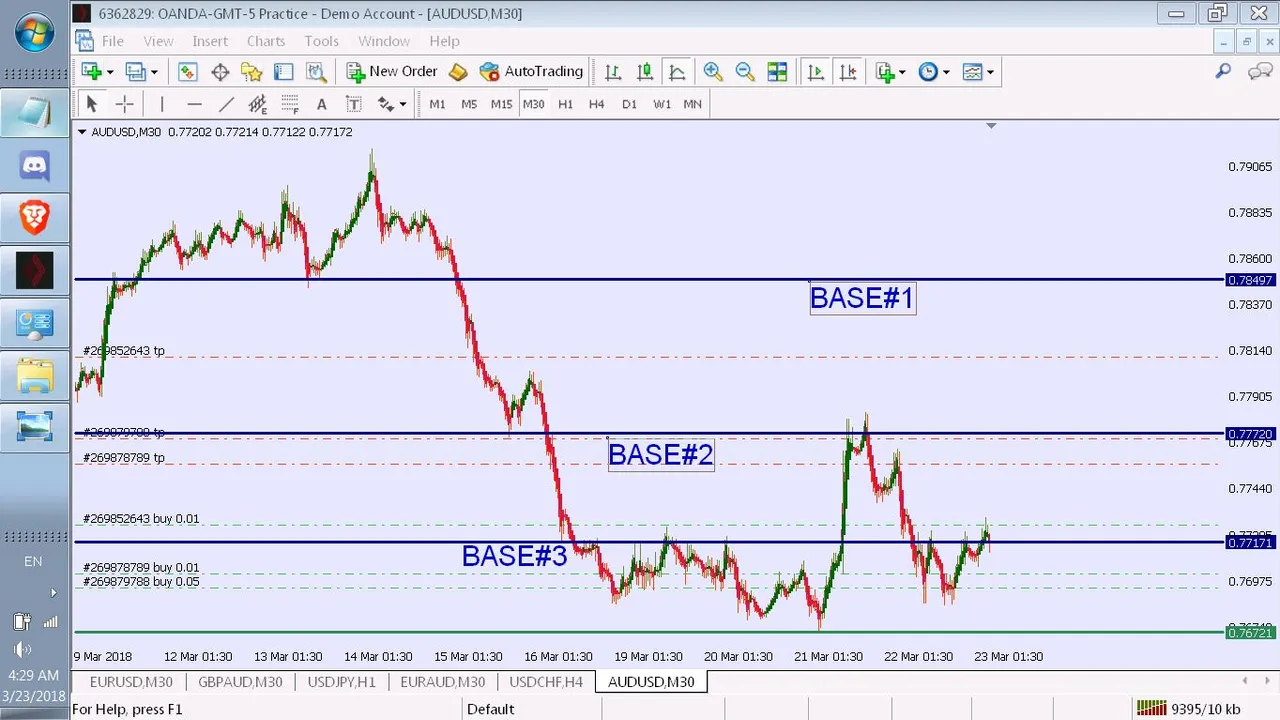Switch timeframe to D1
The width and height of the screenshot is (1280, 720).
[629, 104]
